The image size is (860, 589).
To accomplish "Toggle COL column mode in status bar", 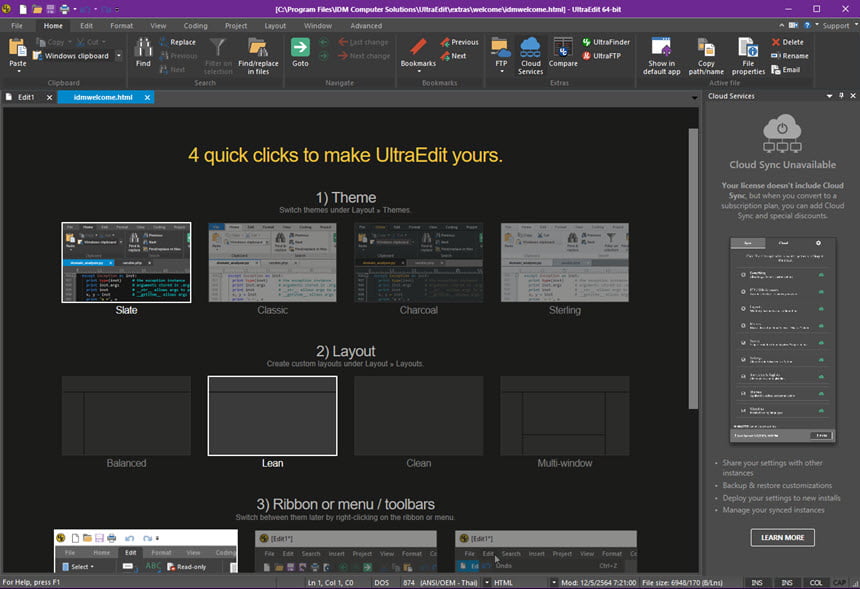I will coord(816,582).
